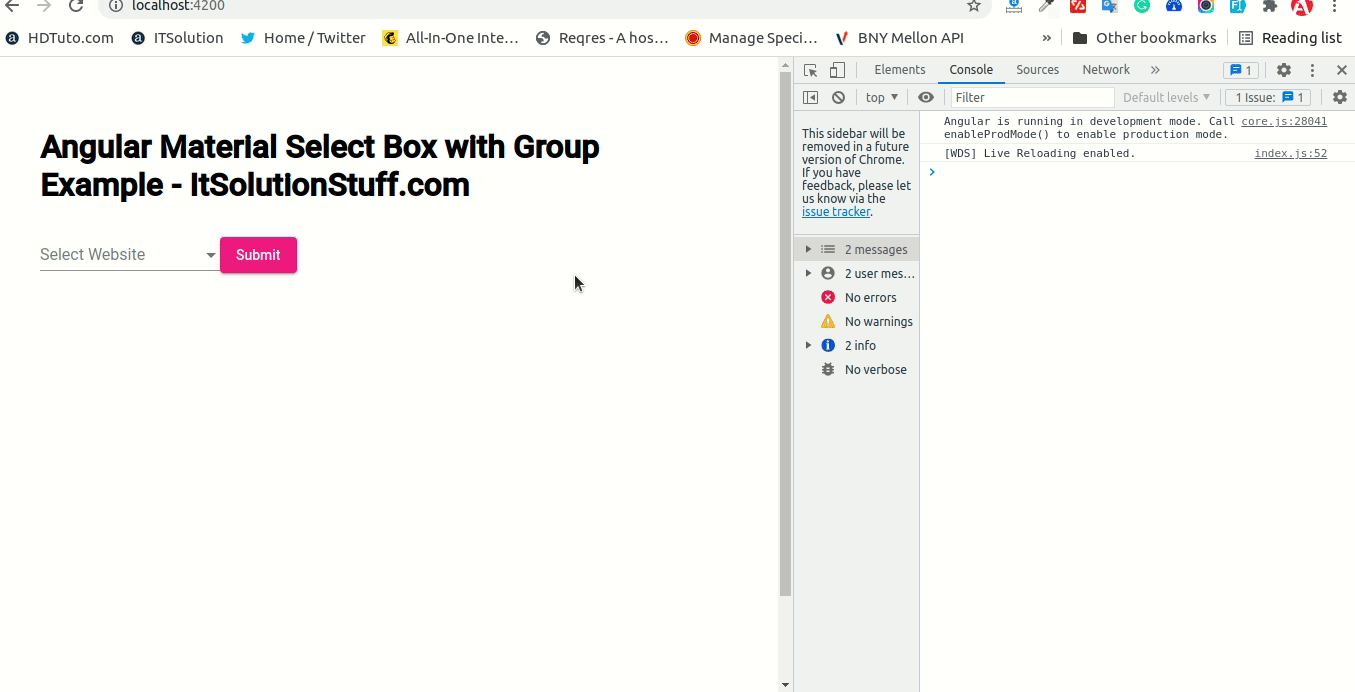1355x692 pixels.
Task: Switch to the Elements tab
Action: pos(899,69)
